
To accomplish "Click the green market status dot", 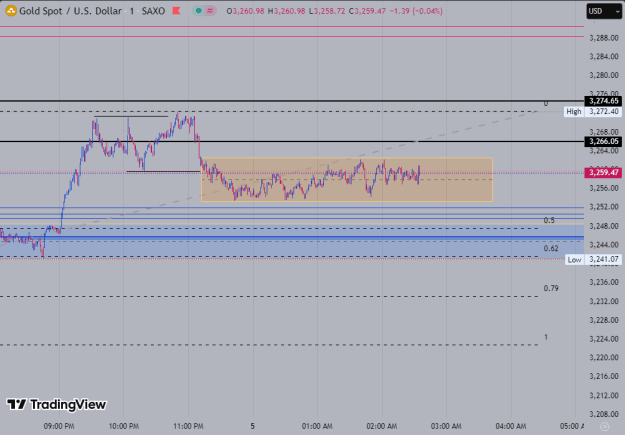I will 198,11.
